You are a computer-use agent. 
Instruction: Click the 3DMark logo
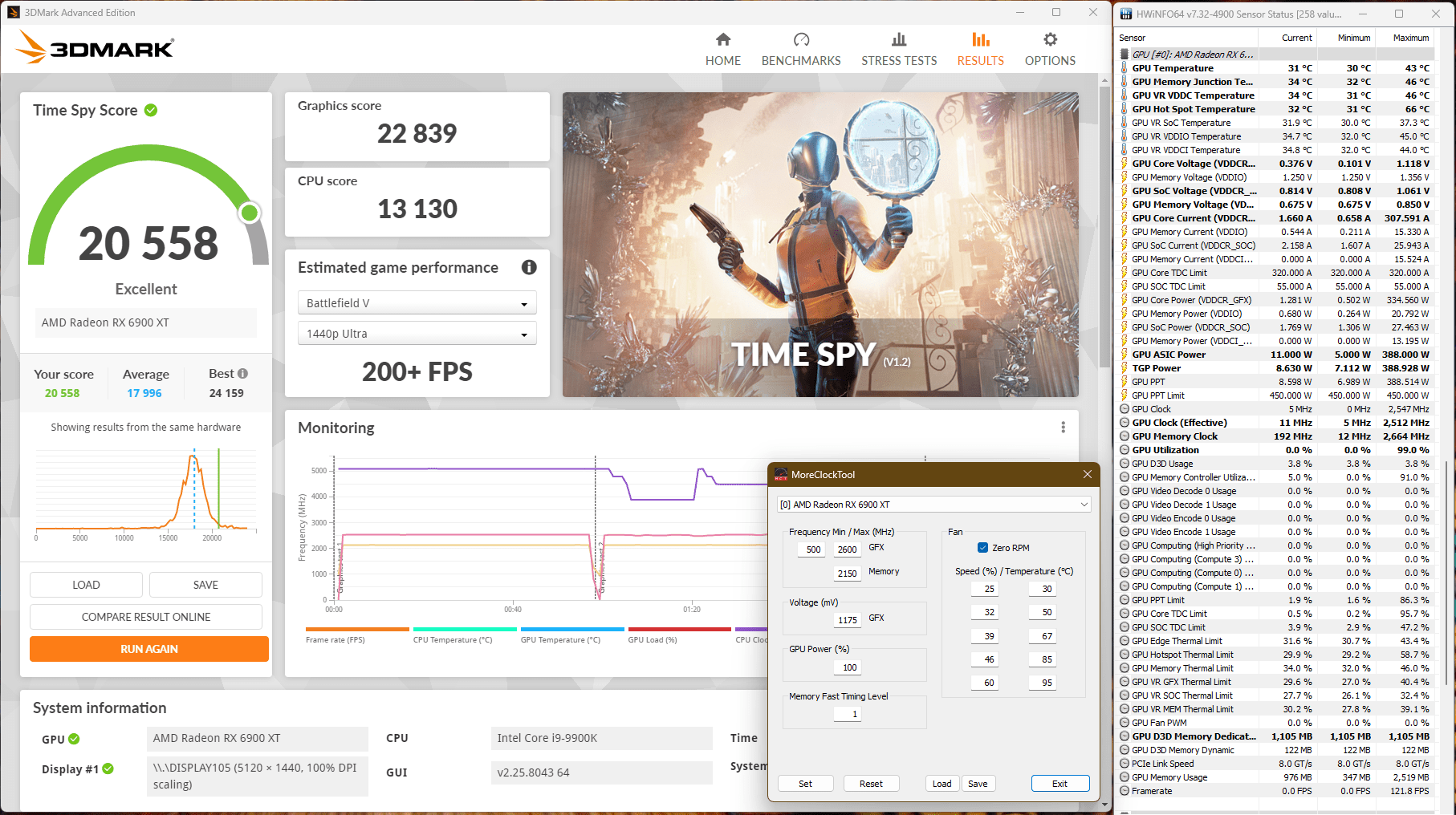95,47
